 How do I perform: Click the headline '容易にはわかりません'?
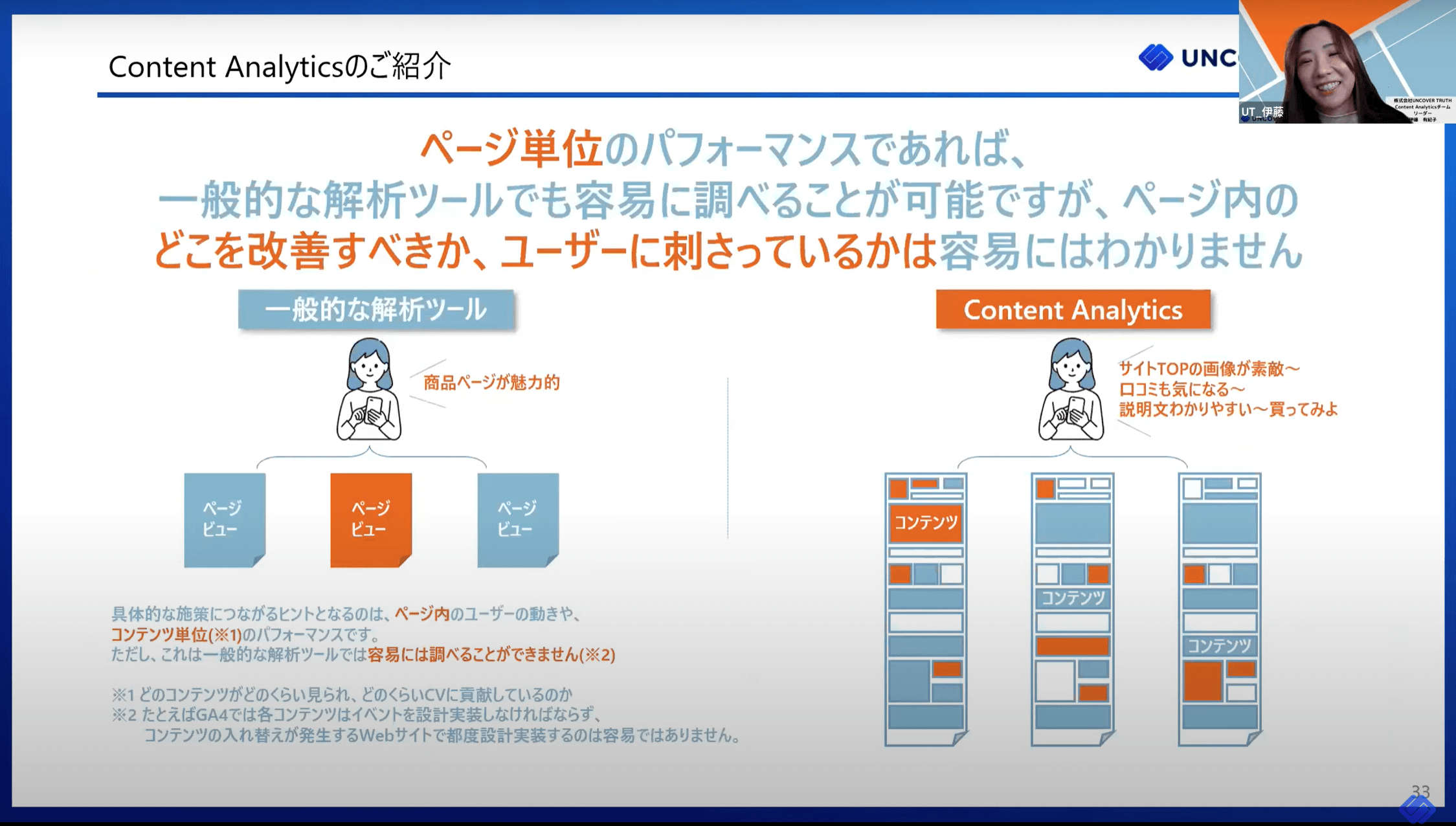click(1121, 251)
